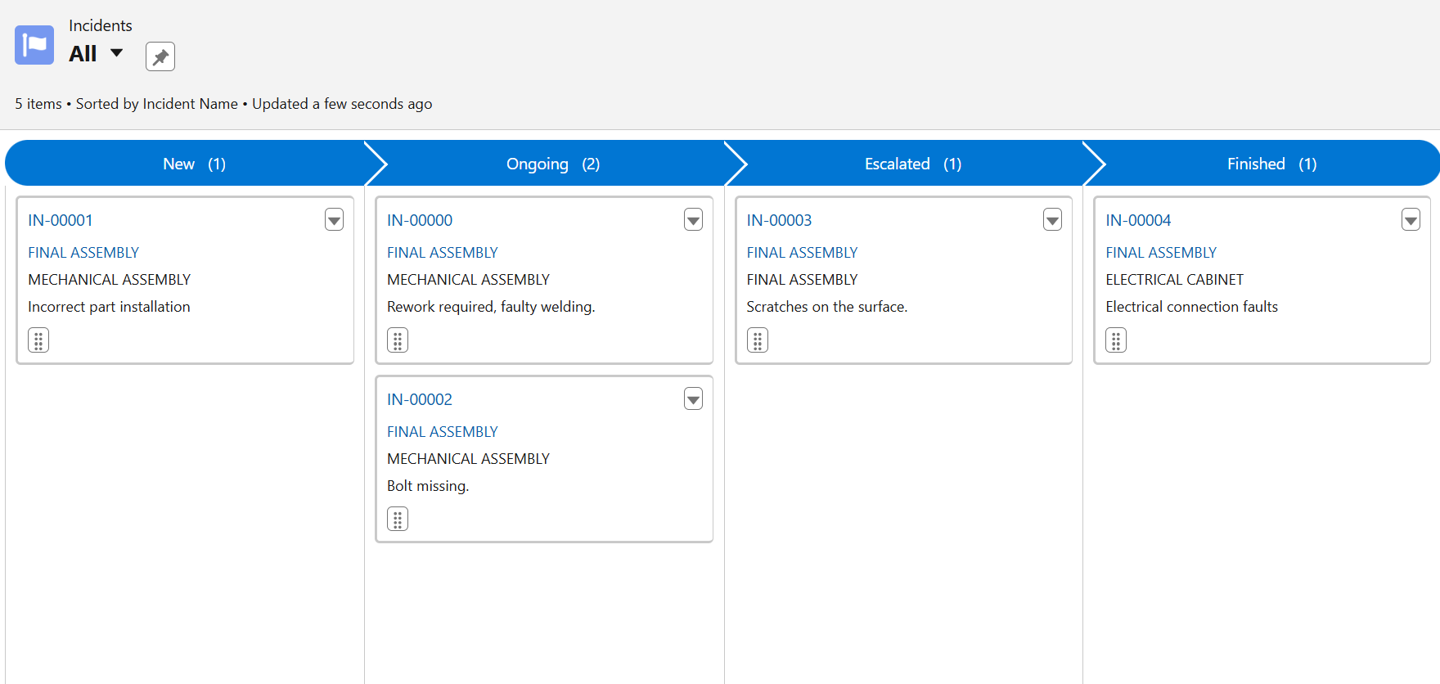Click drag handle icon on IN-00001 card
This screenshot has height=684, width=1440.
tap(38, 340)
